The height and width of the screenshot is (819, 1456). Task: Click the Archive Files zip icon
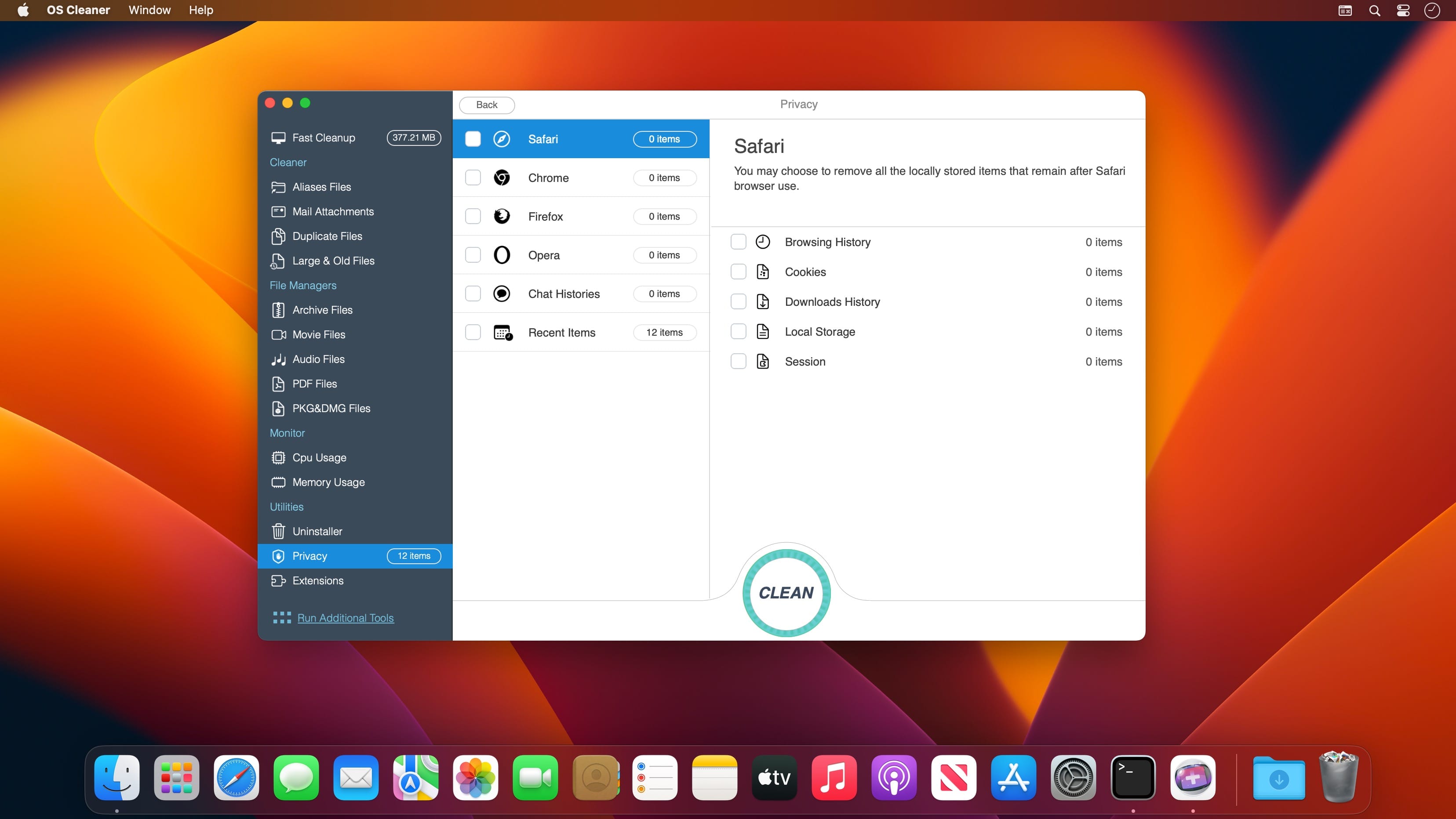[x=278, y=310]
